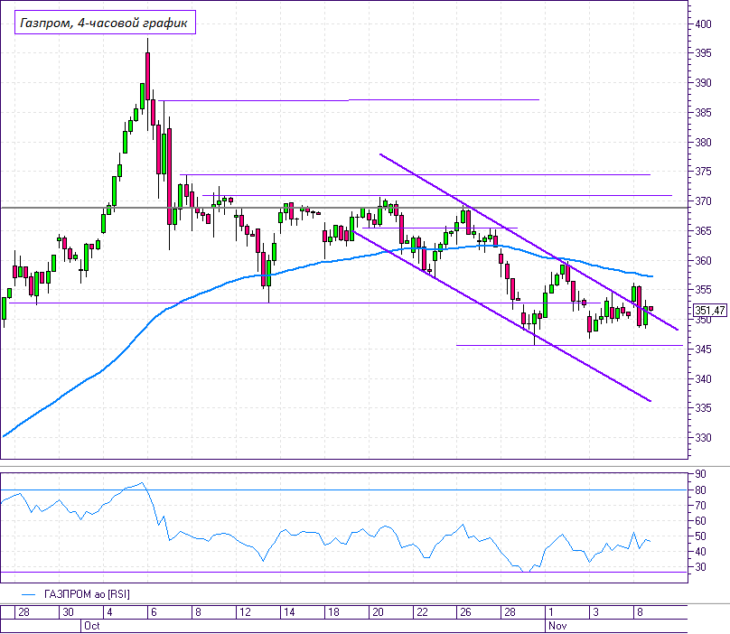This screenshot has height=634, width=730.
Task: Click the current price label 351,47
Action: pyautogui.click(x=710, y=310)
